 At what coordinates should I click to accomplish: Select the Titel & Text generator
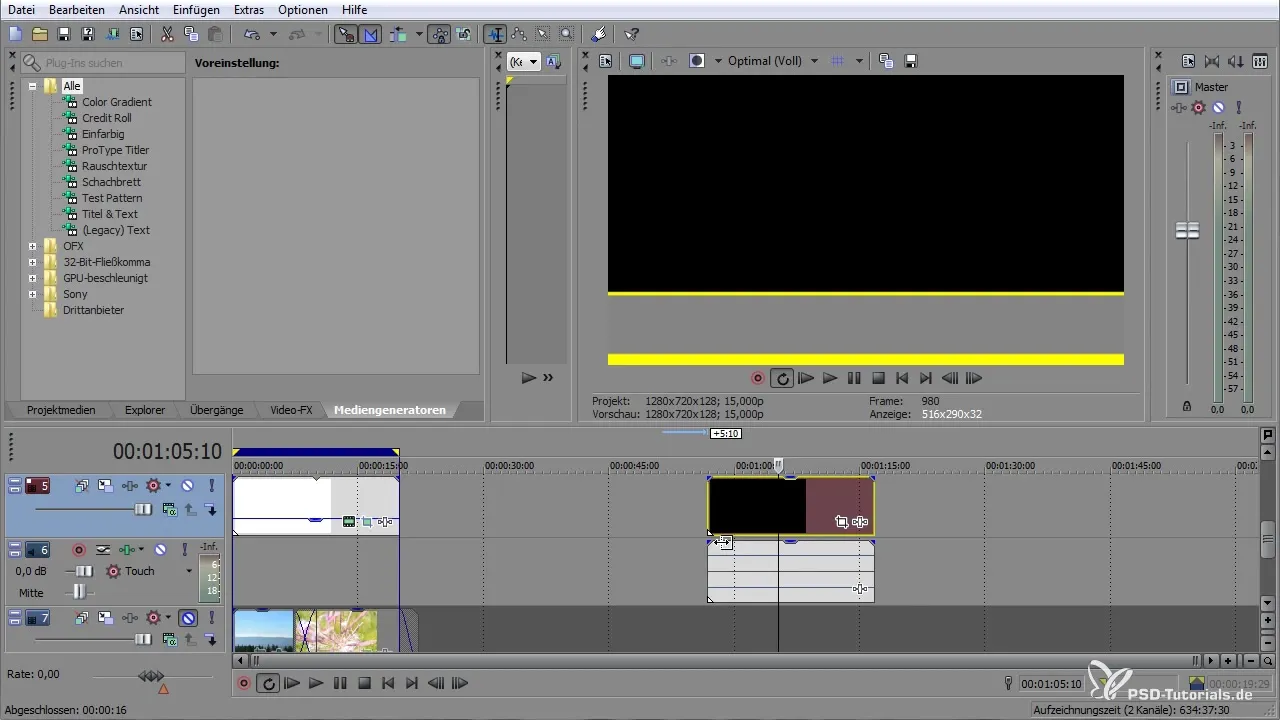click(x=110, y=214)
